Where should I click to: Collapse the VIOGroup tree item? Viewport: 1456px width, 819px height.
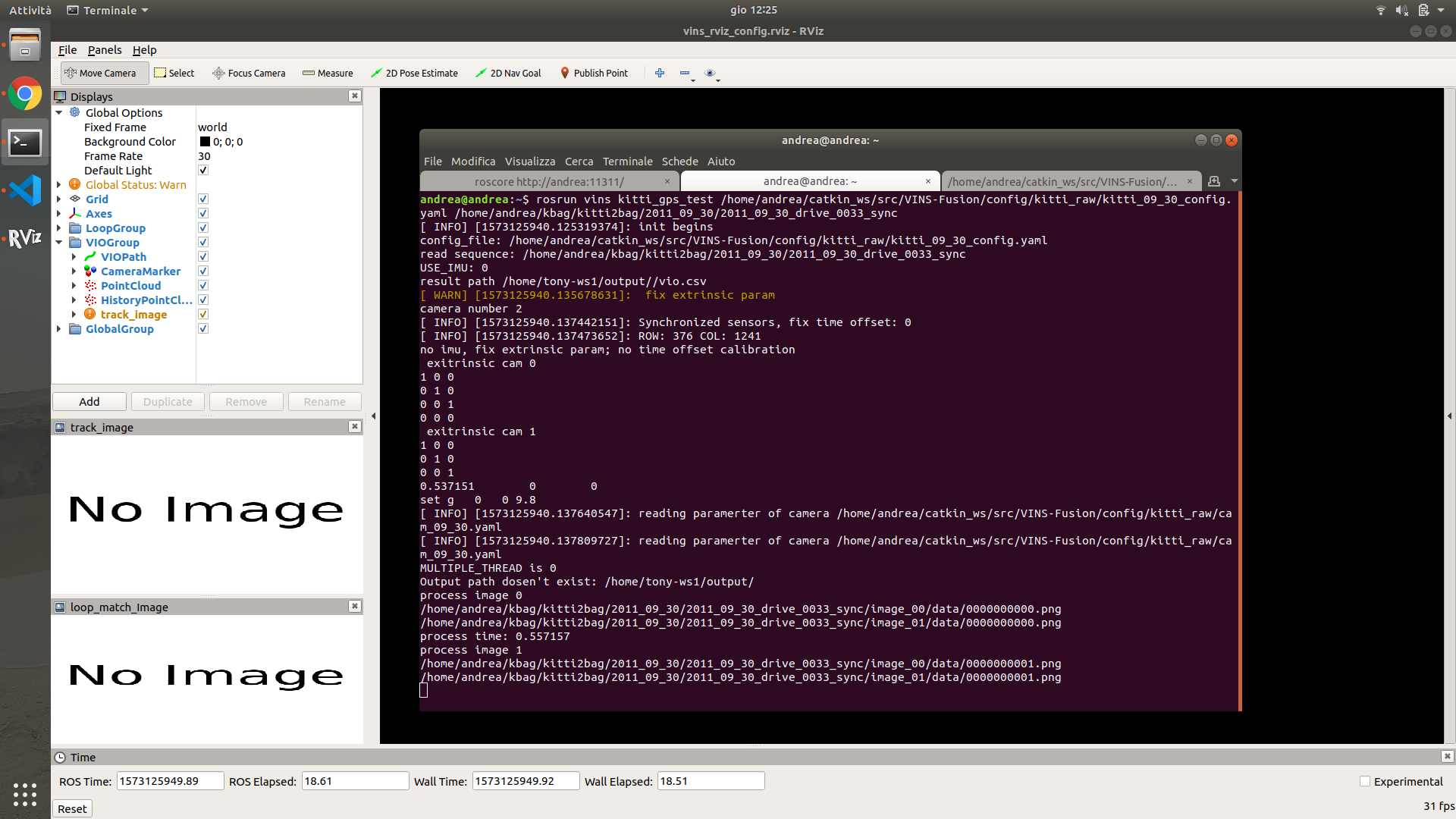(x=59, y=242)
